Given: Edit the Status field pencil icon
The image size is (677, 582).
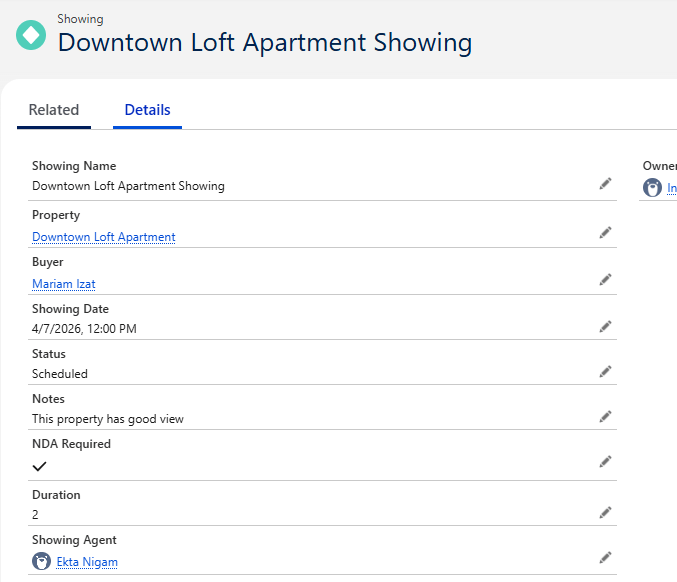Looking at the screenshot, I should [605, 371].
